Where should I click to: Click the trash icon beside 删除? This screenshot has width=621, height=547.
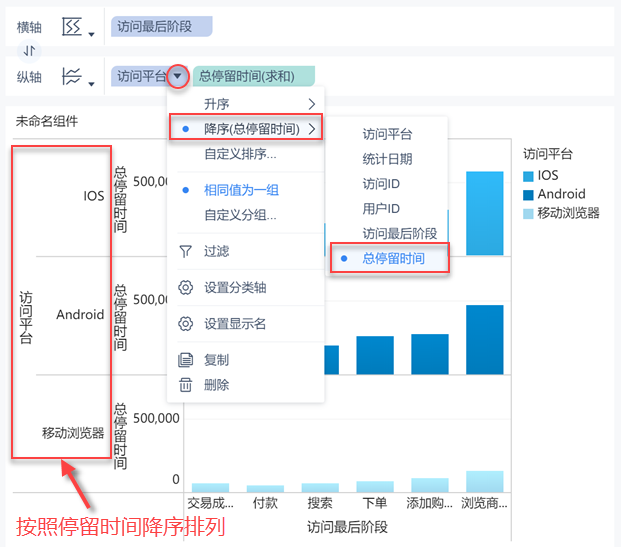(185, 385)
